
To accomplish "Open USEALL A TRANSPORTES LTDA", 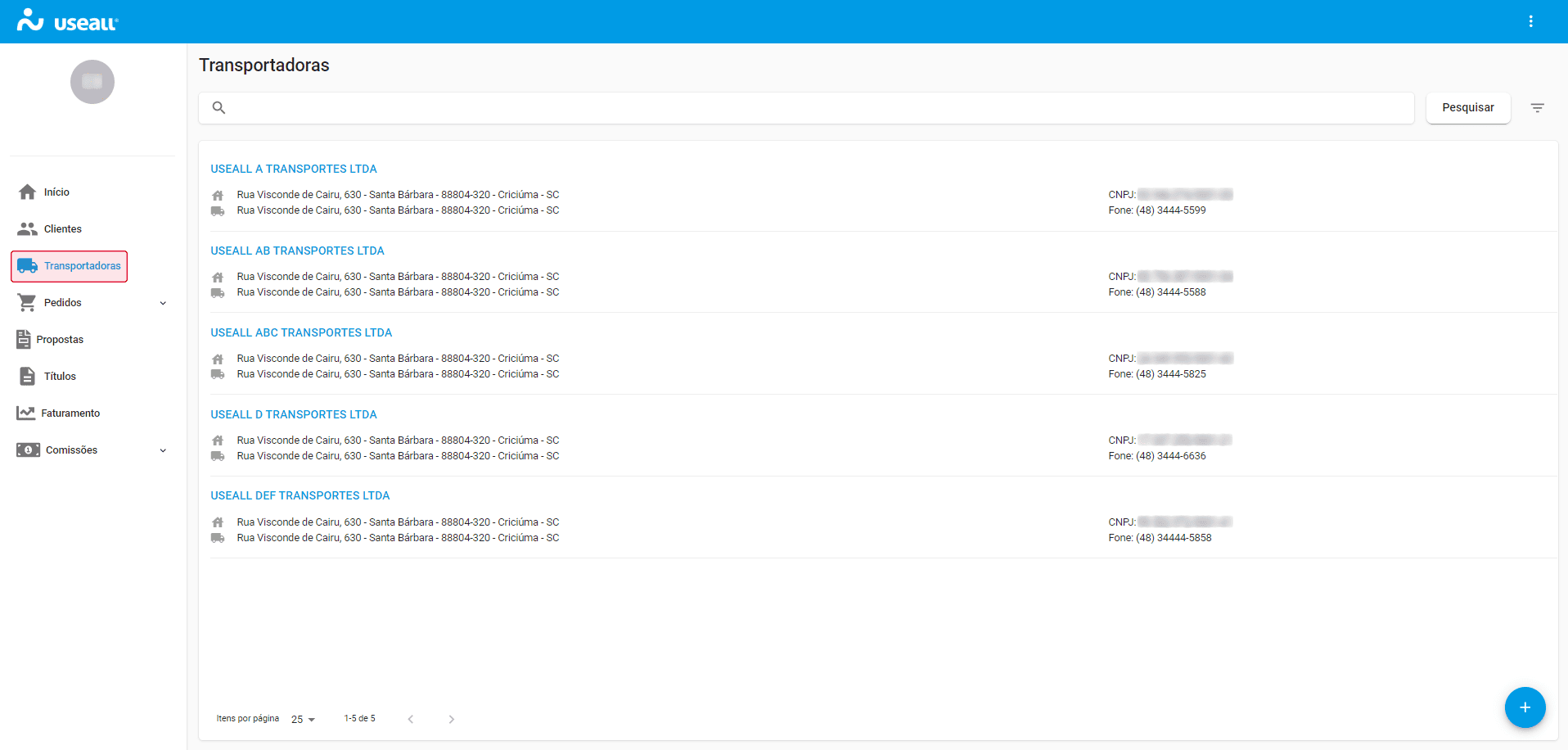I will (294, 169).
